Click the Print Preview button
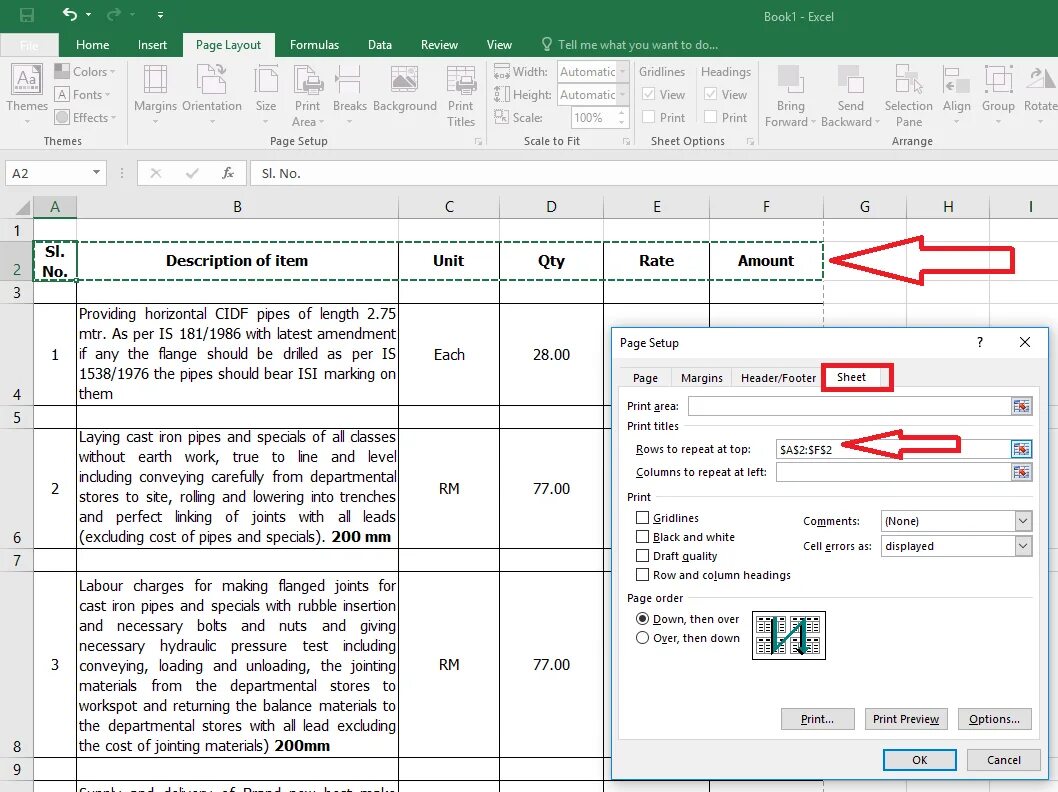Image resolution: width=1058 pixels, height=792 pixels. [x=906, y=719]
